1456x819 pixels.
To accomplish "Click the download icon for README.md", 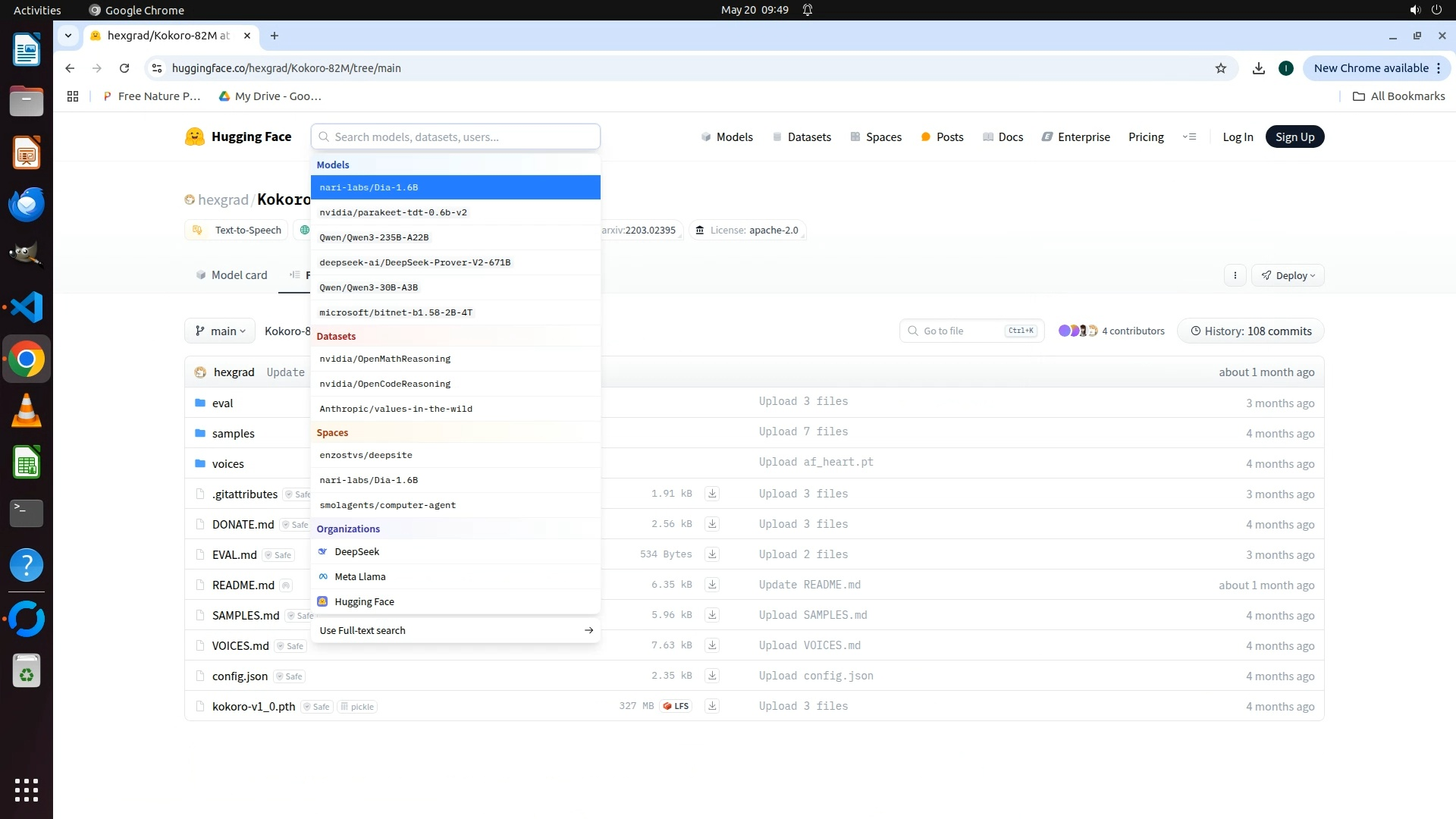I will tap(711, 585).
